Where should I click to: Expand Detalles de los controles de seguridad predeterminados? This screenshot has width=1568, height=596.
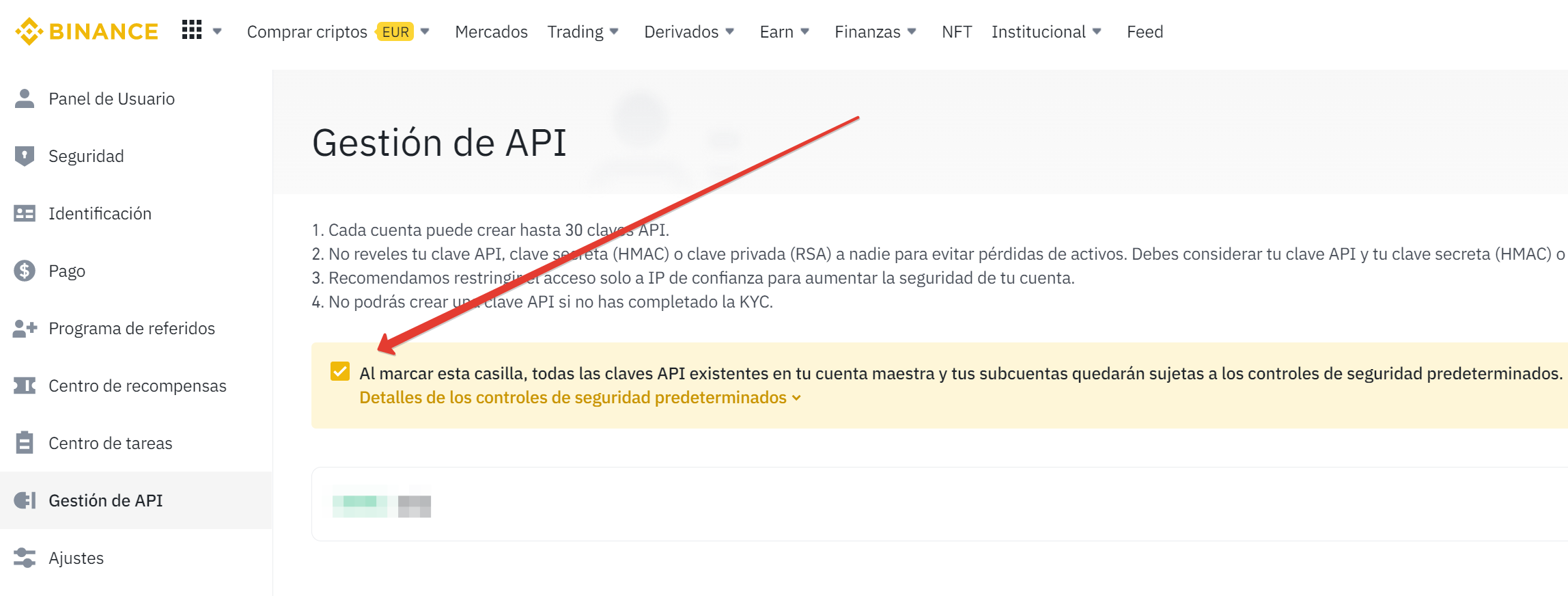click(x=580, y=397)
